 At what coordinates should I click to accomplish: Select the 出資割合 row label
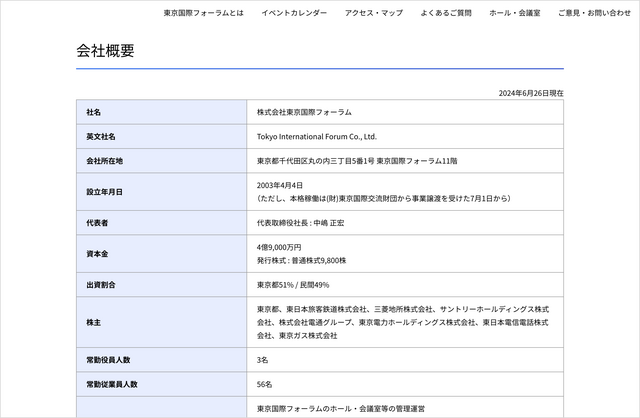point(101,285)
